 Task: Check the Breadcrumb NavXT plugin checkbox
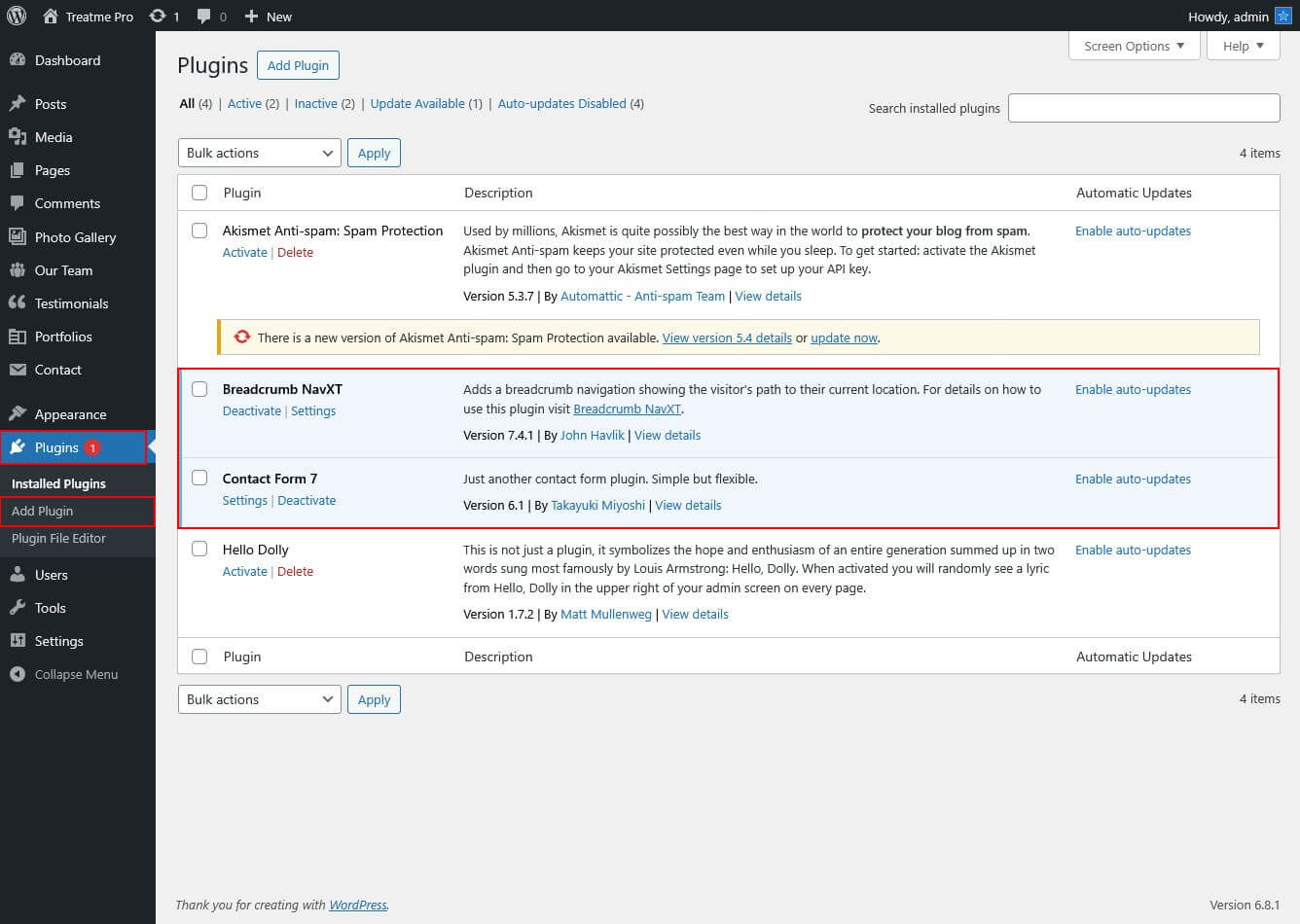click(x=199, y=389)
